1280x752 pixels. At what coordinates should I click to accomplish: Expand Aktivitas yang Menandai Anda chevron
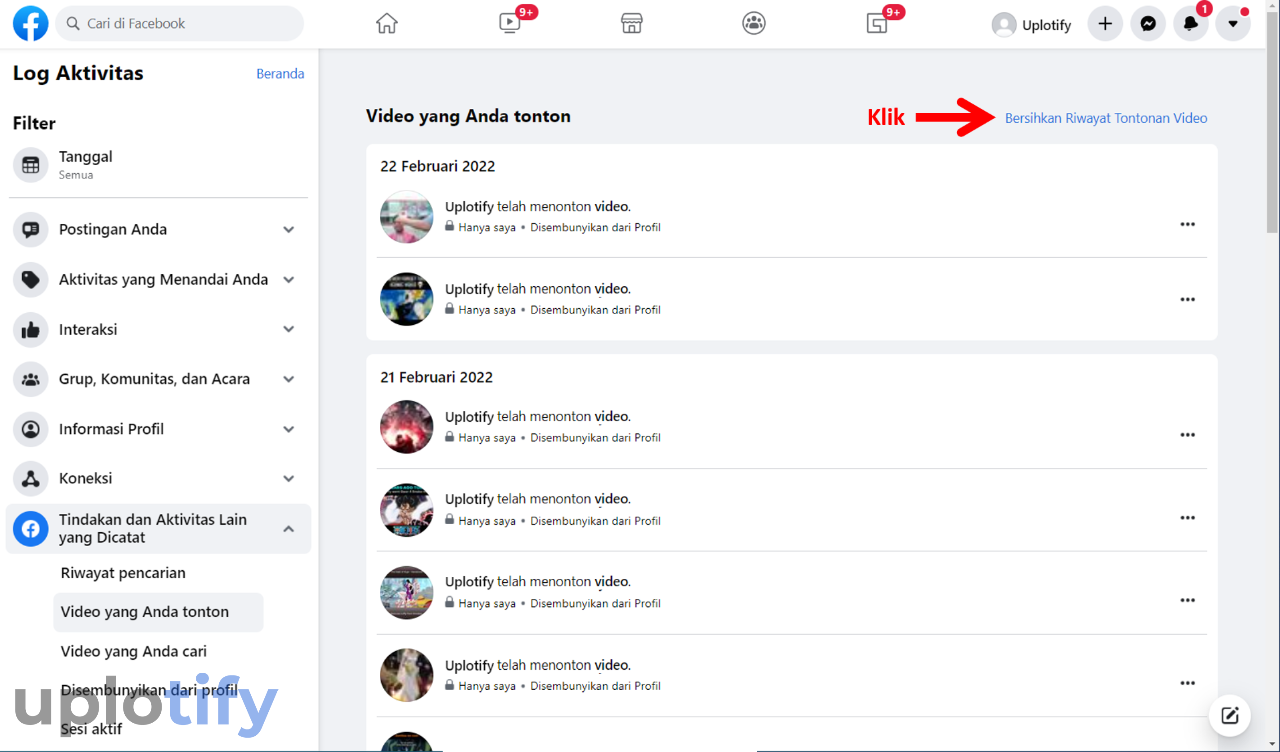tap(289, 279)
